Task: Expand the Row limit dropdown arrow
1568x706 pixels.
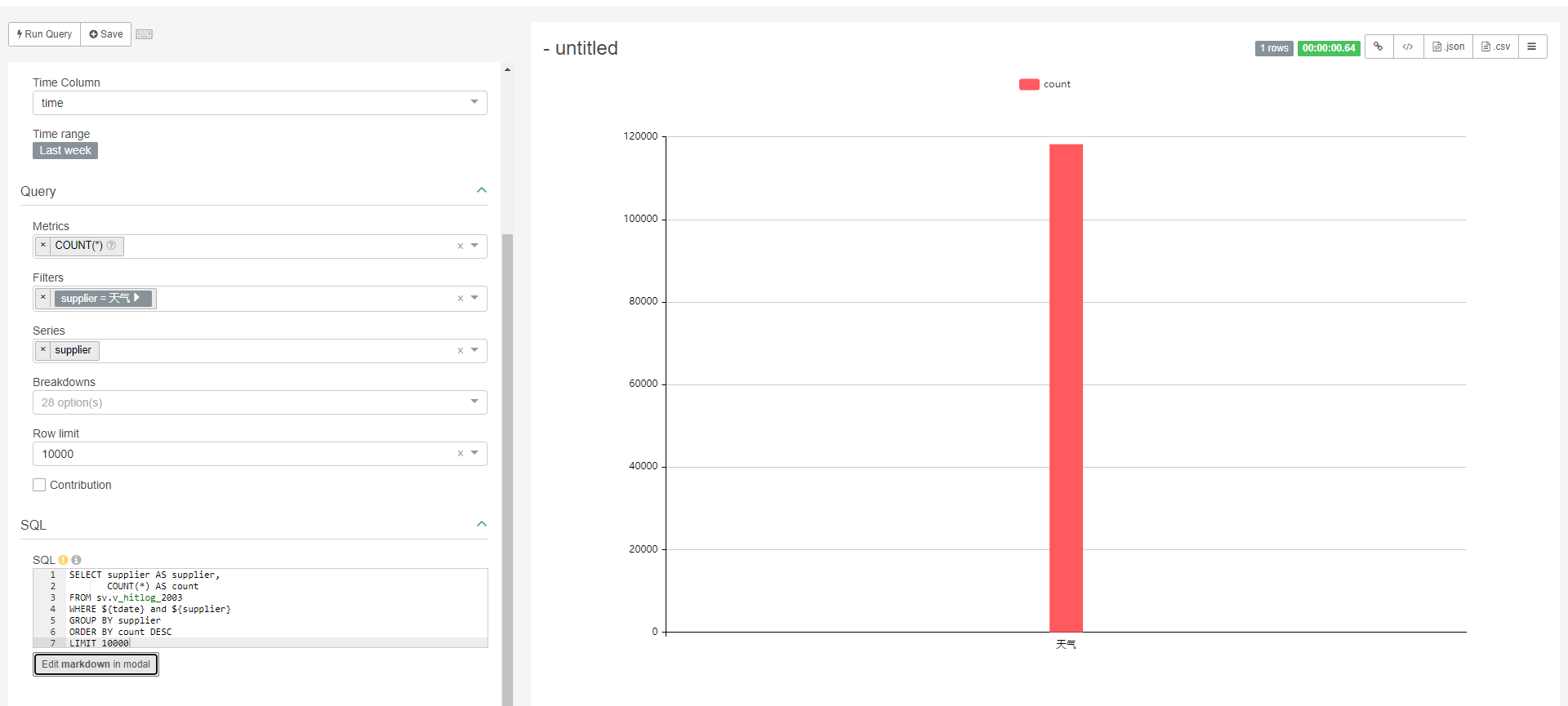Action: 474,453
